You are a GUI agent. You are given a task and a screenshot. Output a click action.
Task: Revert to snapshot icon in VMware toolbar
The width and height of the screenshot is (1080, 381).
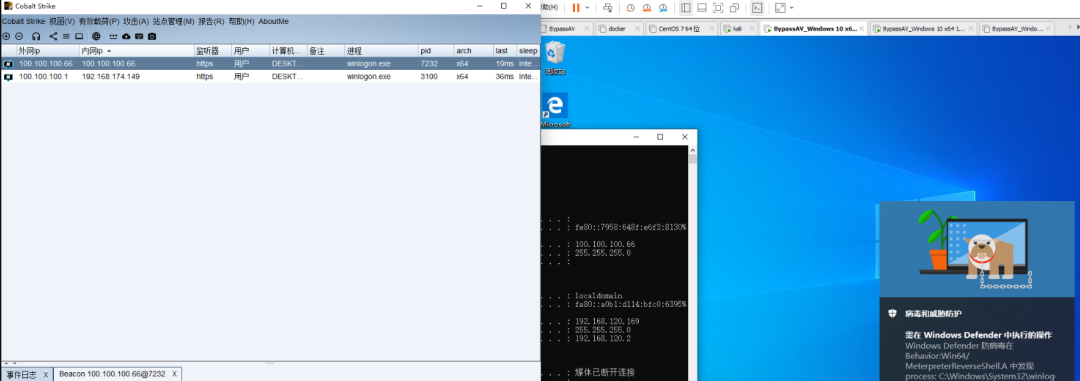(x=647, y=8)
